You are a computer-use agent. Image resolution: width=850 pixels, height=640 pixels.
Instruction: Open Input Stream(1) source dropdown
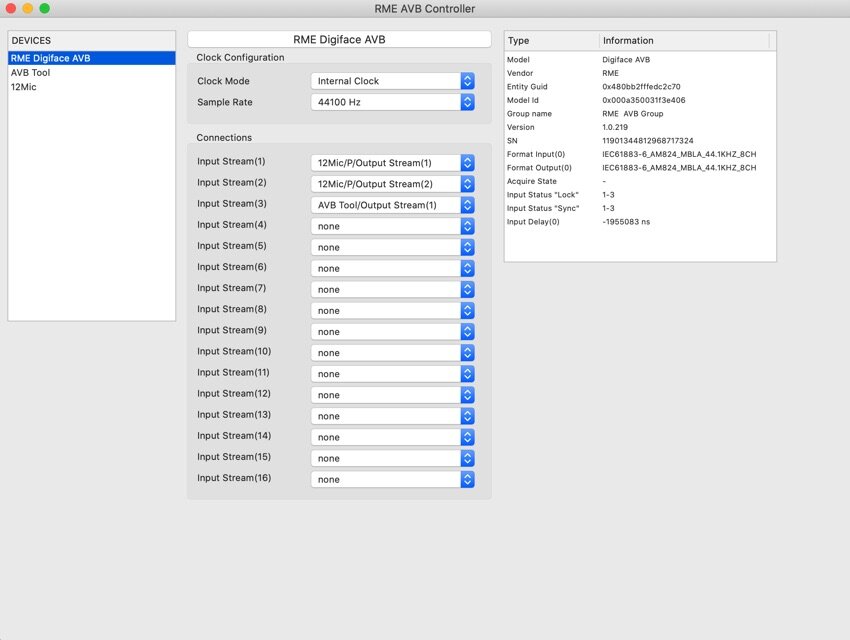tap(392, 163)
